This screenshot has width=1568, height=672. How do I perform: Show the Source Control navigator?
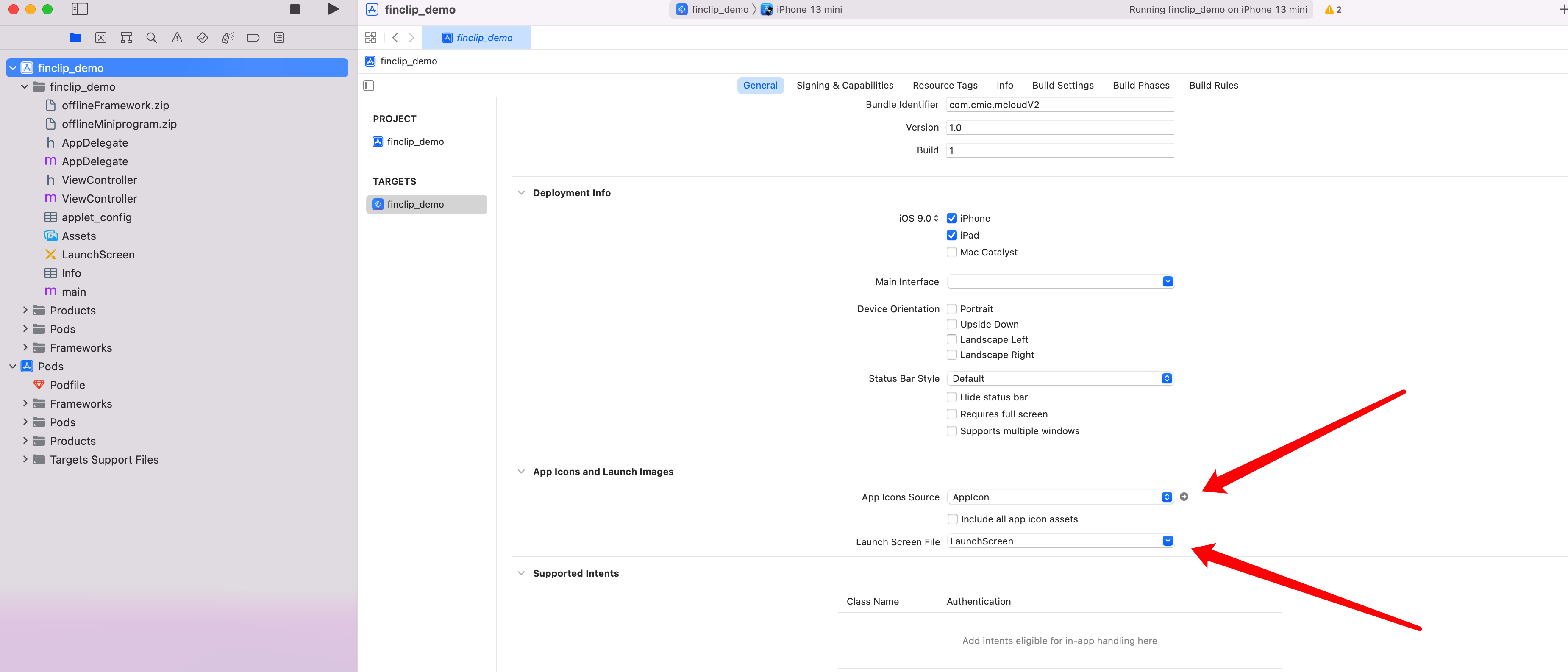click(x=101, y=38)
